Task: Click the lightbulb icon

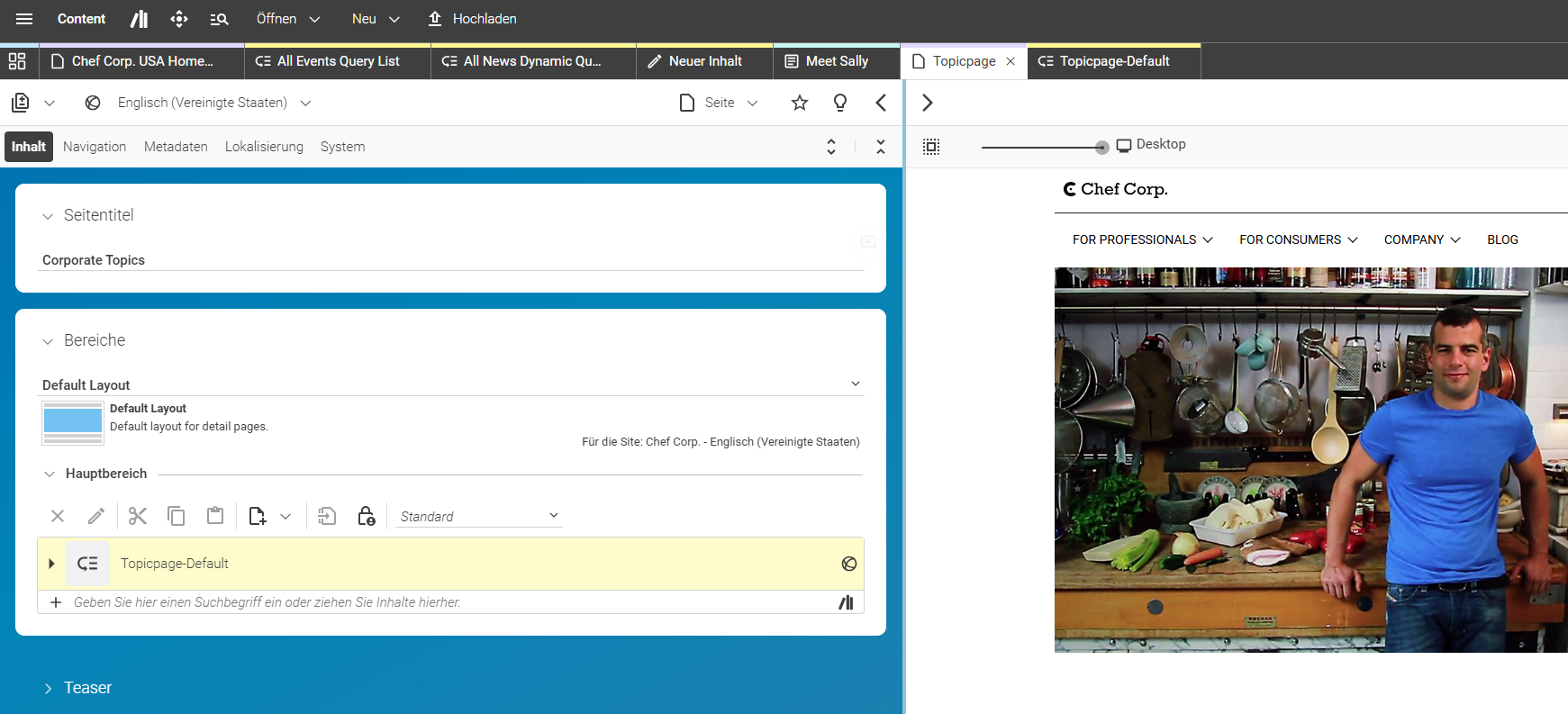Action: (840, 103)
